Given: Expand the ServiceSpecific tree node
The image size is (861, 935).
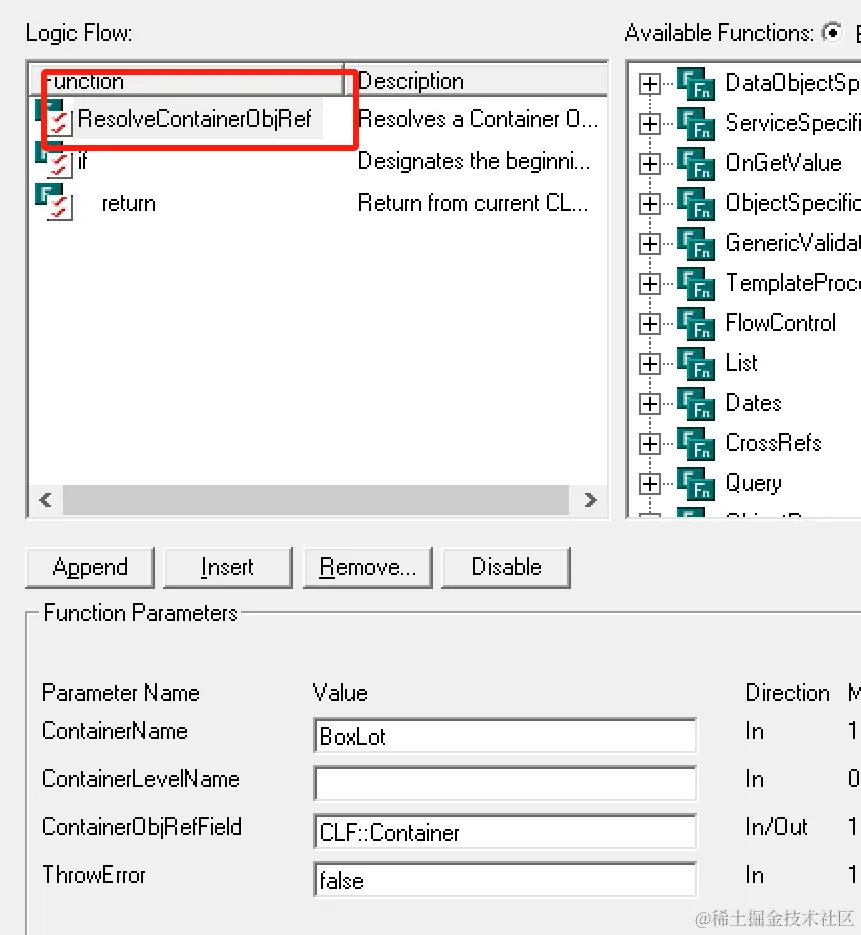Looking at the screenshot, I should (649, 124).
